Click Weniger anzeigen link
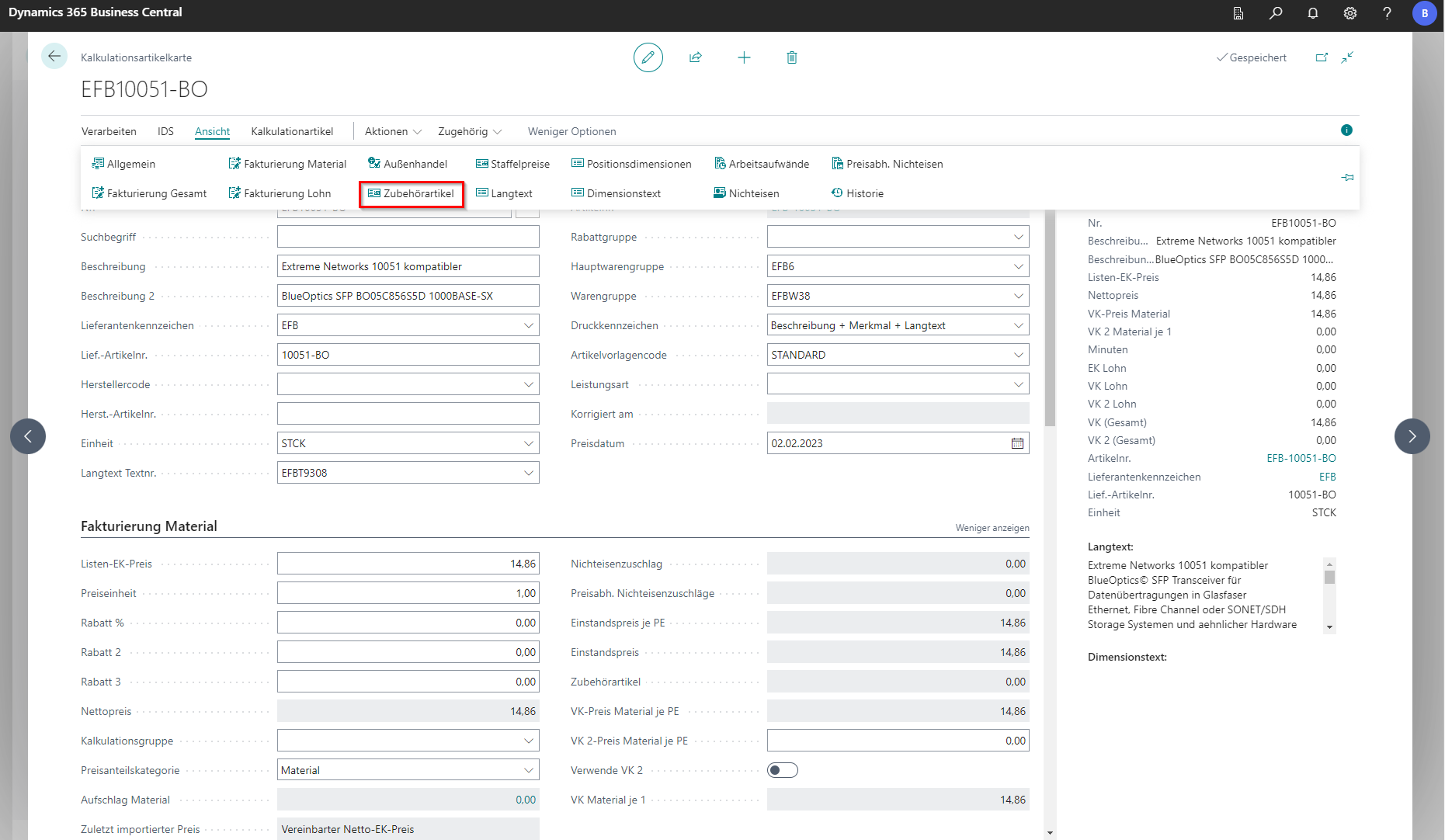The width and height of the screenshot is (1445, 840). coord(992,528)
